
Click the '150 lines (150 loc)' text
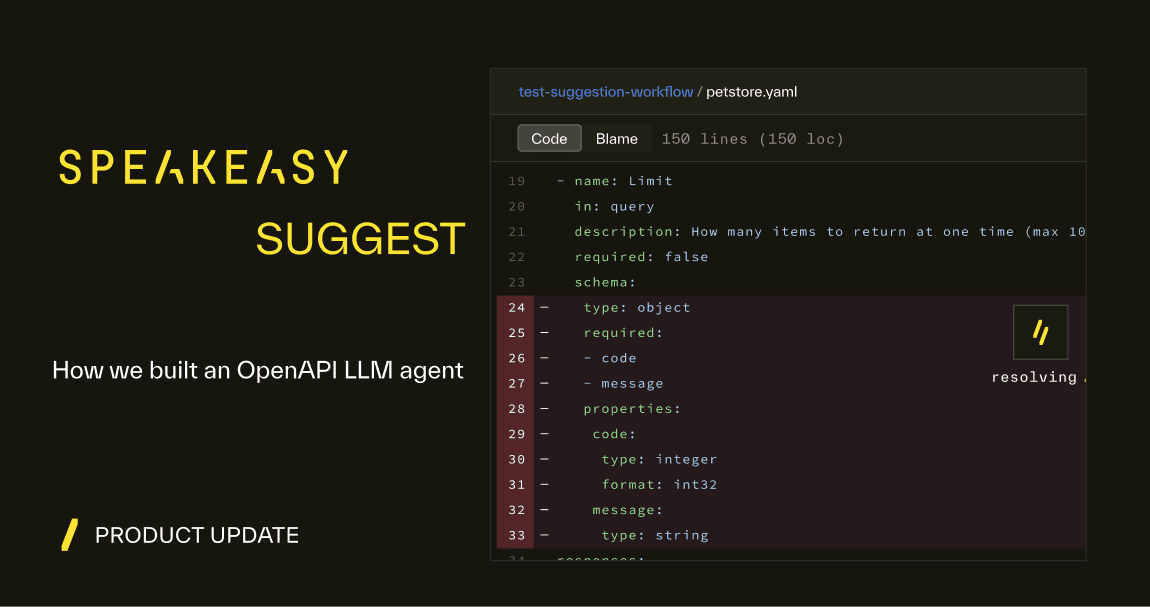pyautogui.click(x=752, y=139)
